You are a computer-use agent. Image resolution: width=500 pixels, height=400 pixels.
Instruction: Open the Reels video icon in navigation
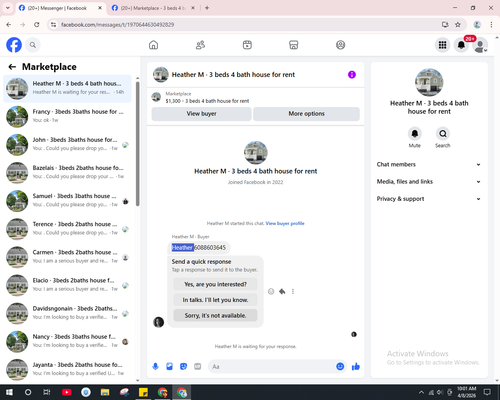click(x=247, y=45)
